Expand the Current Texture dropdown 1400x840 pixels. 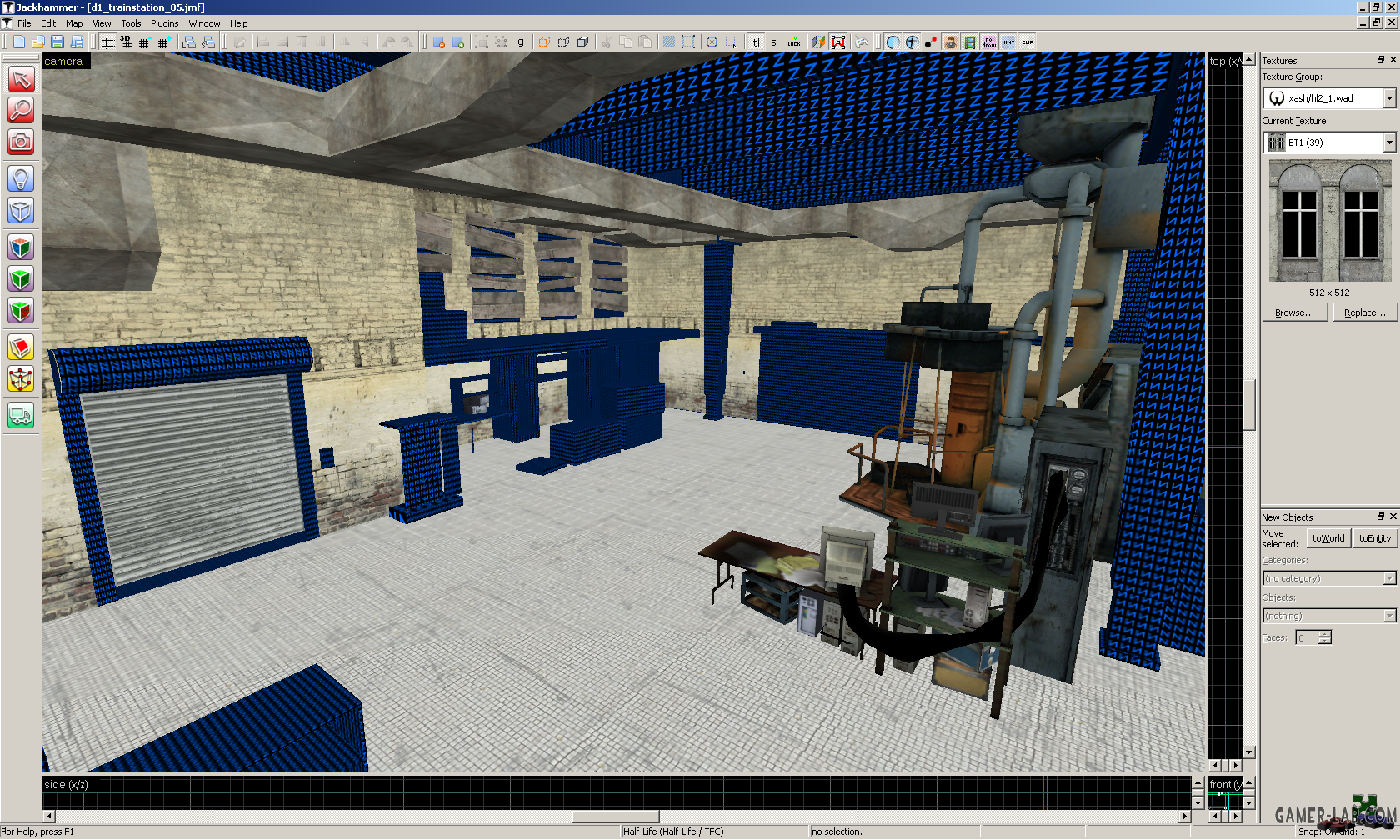click(x=1389, y=142)
